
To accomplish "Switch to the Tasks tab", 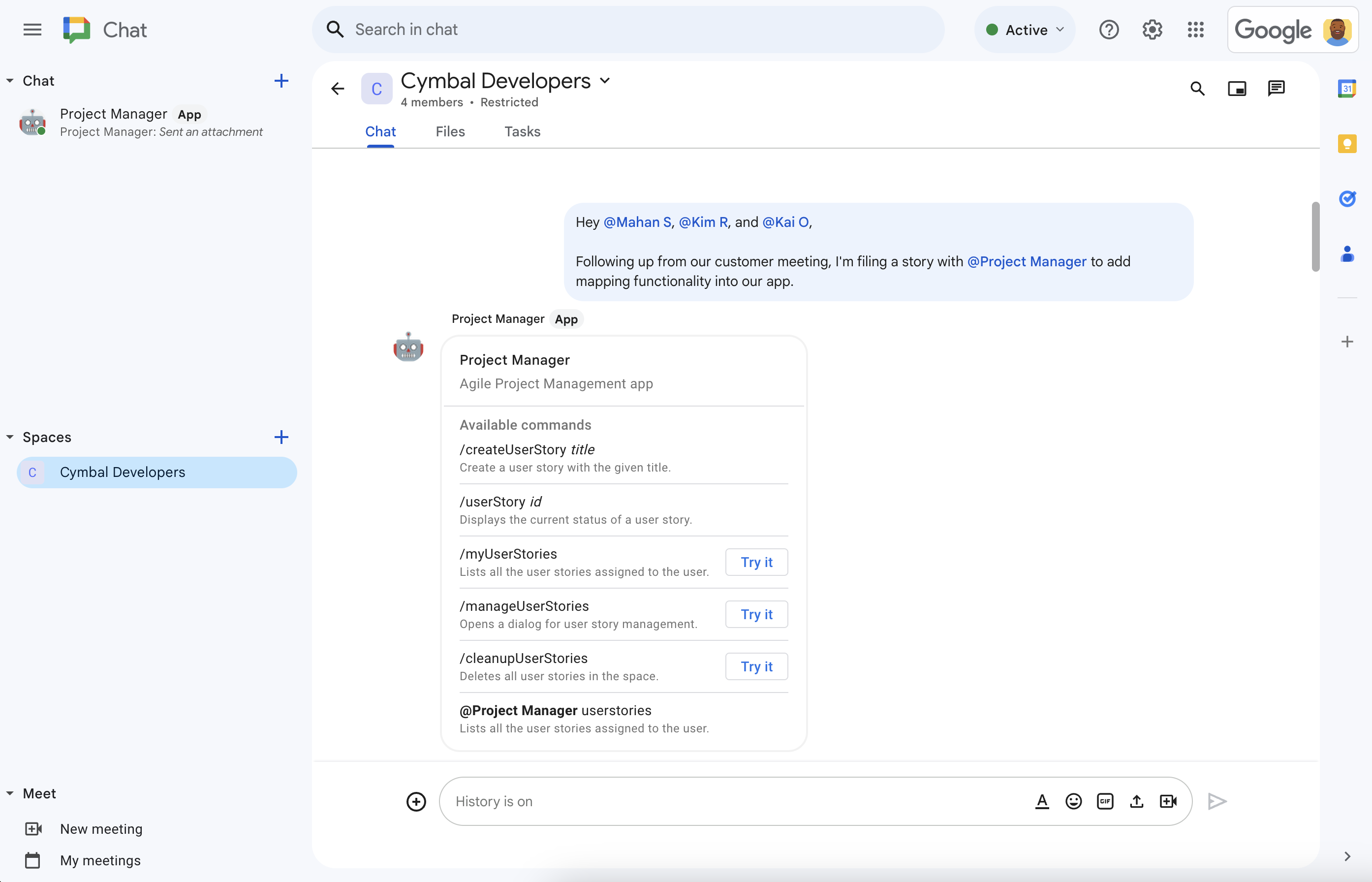I will (521, 131).
